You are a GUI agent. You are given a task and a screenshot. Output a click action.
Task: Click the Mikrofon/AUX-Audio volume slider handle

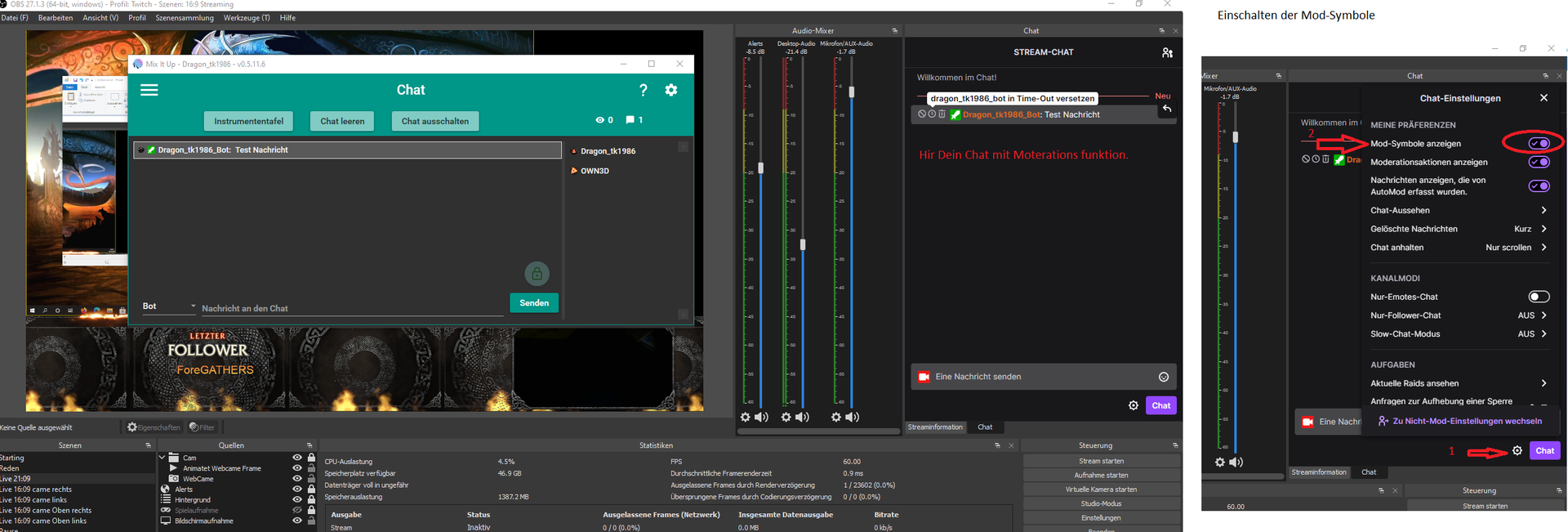(852, 92)
